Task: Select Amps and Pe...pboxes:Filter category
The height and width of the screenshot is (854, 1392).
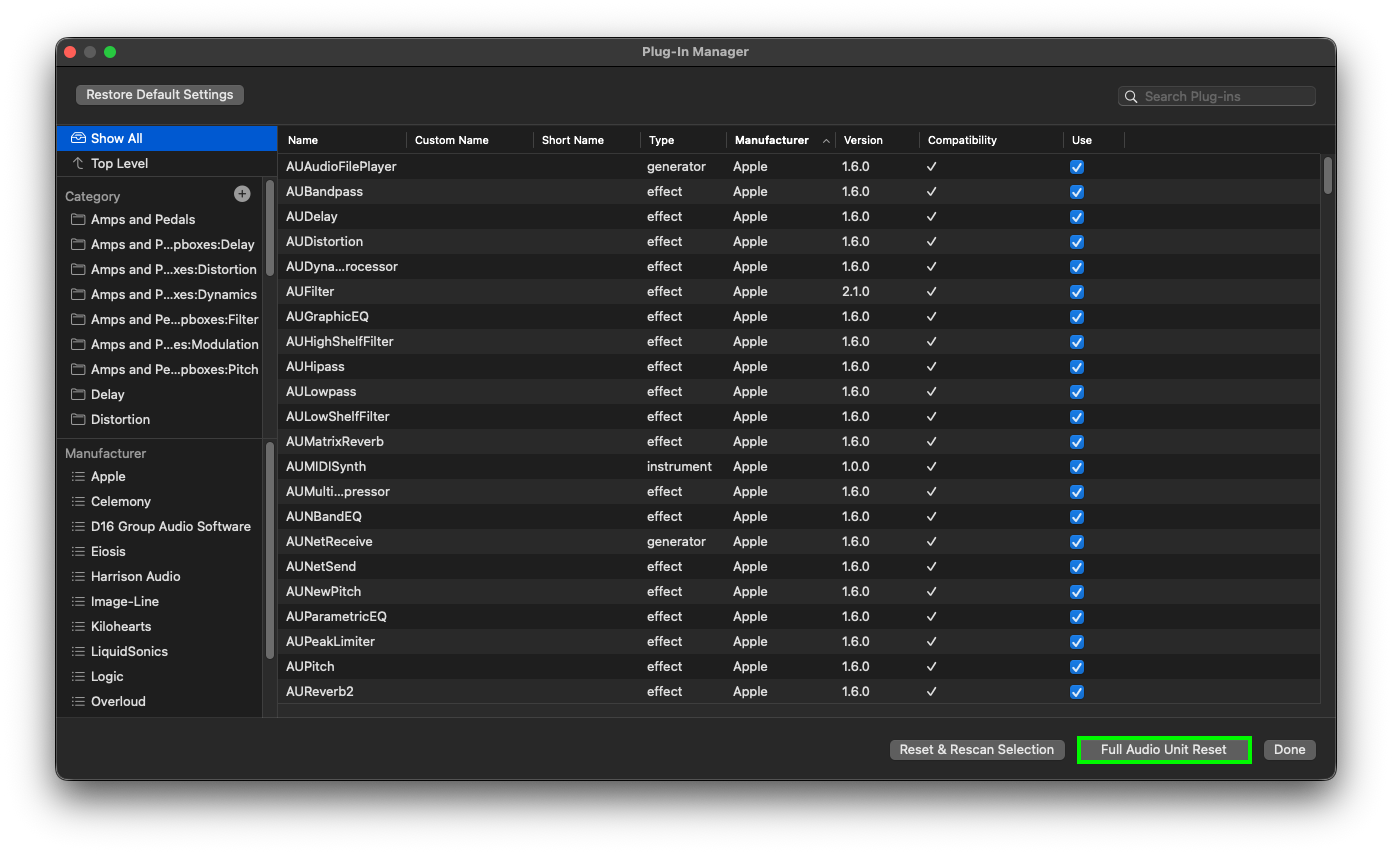Action: tap(174, 319)
